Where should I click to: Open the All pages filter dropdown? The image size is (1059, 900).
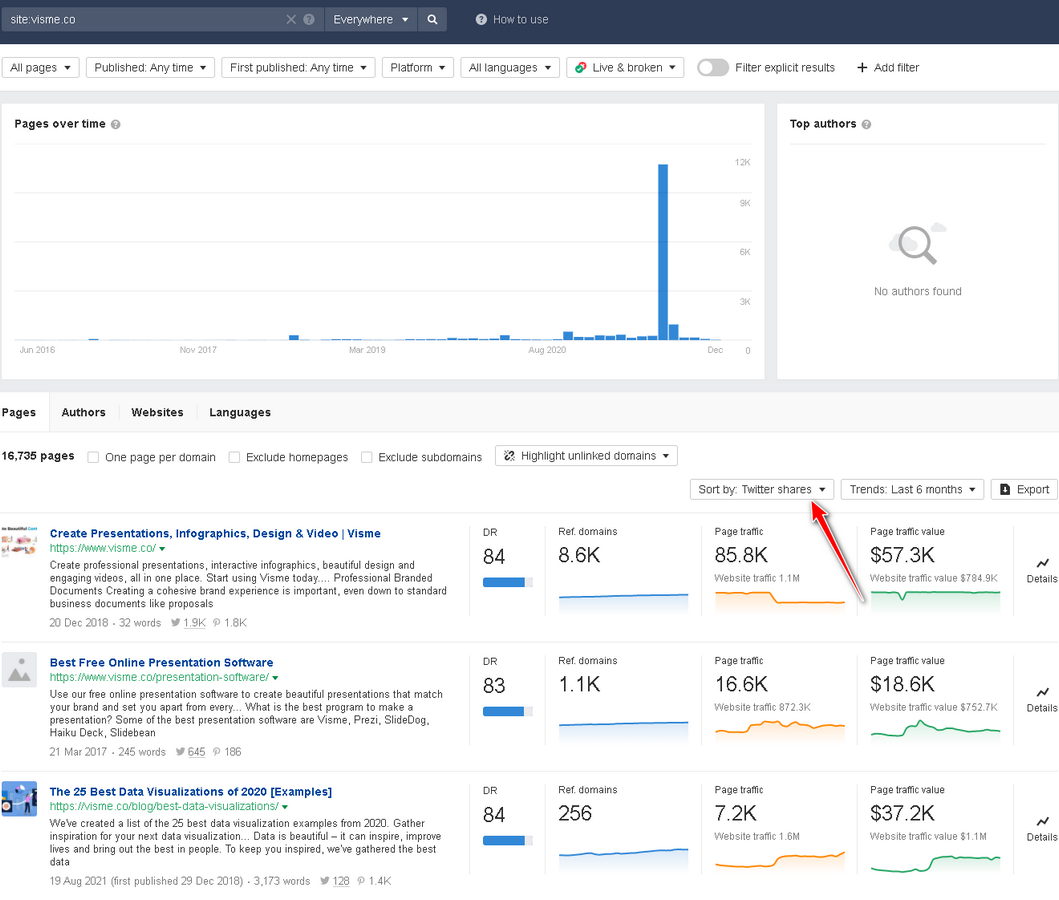click(x=41, y=68)
